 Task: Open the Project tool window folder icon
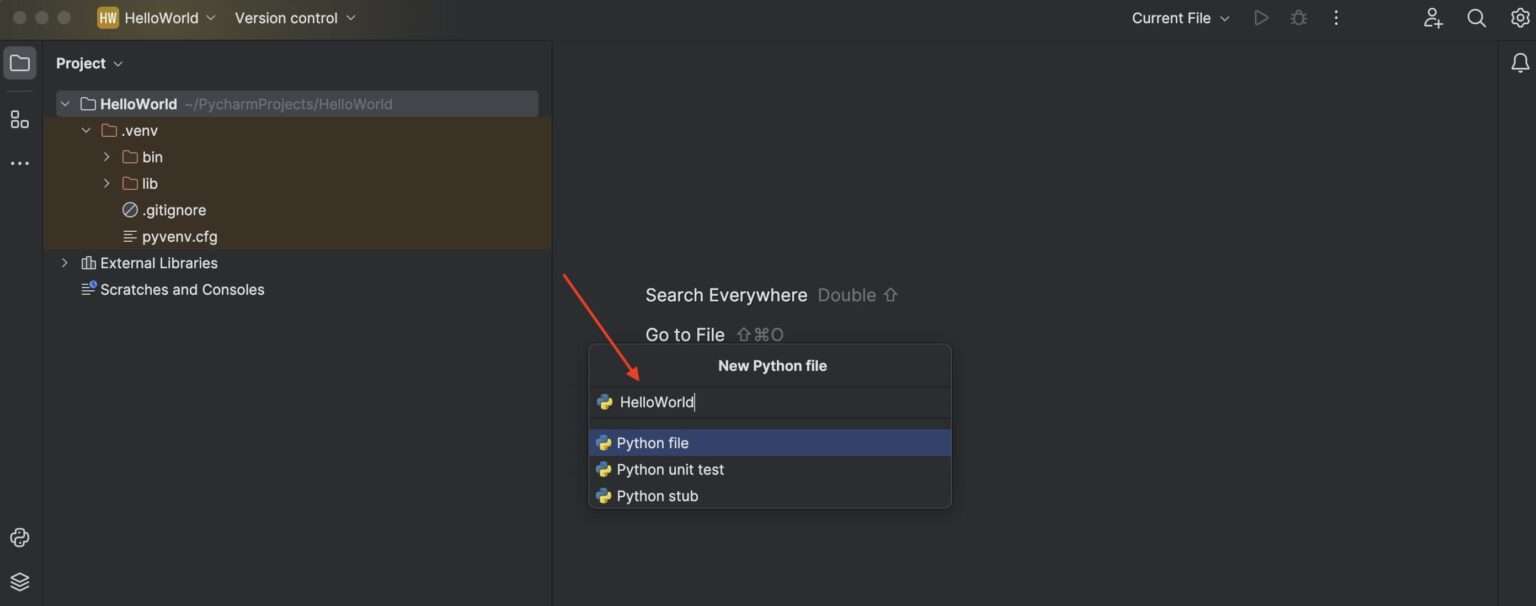coord(20,63)
